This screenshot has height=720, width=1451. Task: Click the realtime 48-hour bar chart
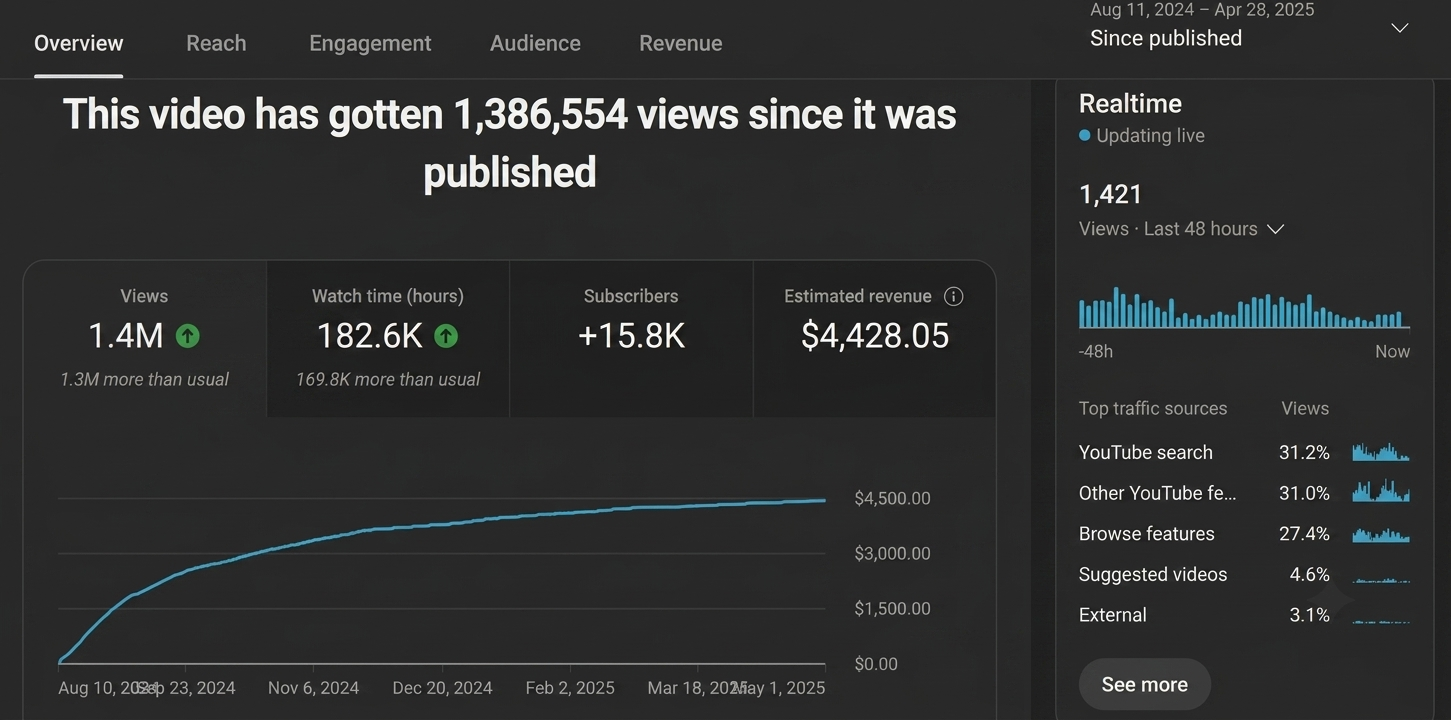click(x=1244, y=309)
